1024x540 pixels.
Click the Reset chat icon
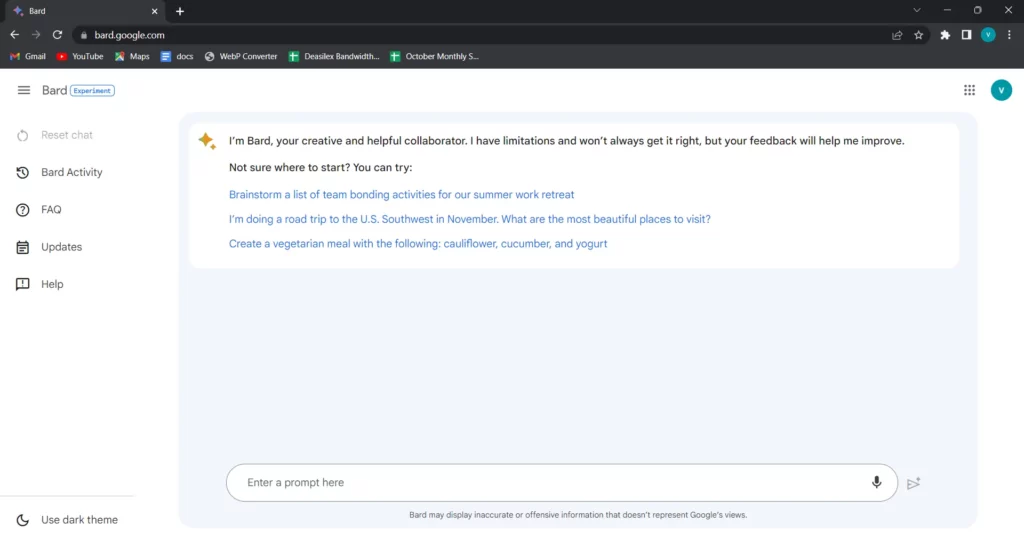coord(23,135)
